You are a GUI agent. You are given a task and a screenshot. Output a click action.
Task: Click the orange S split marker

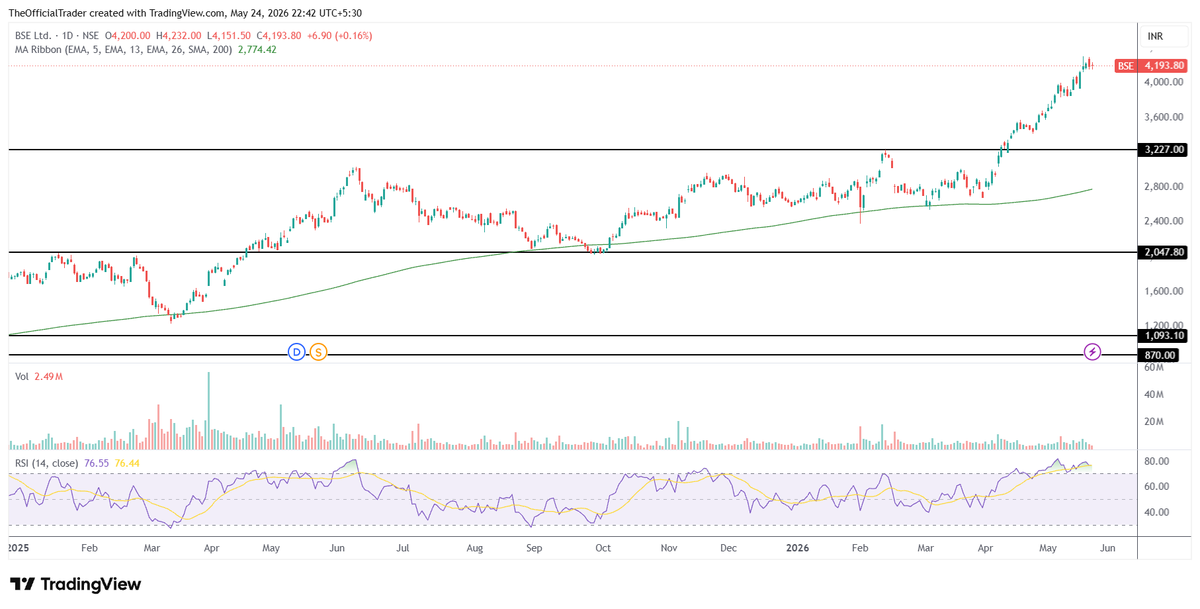coord(318,352)
